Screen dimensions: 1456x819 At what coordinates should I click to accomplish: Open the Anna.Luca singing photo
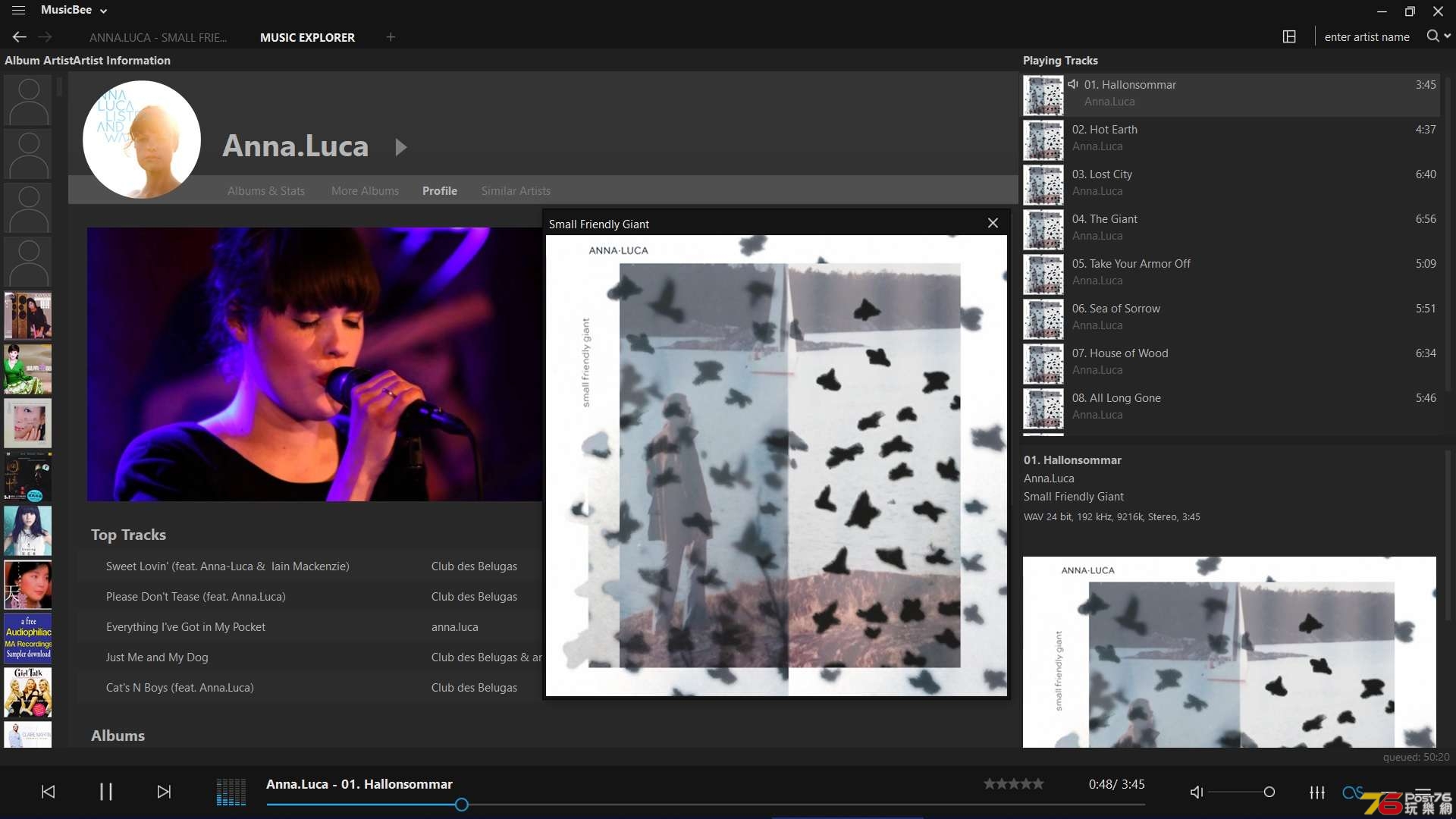pyautogui.click(x=315, y=364)
